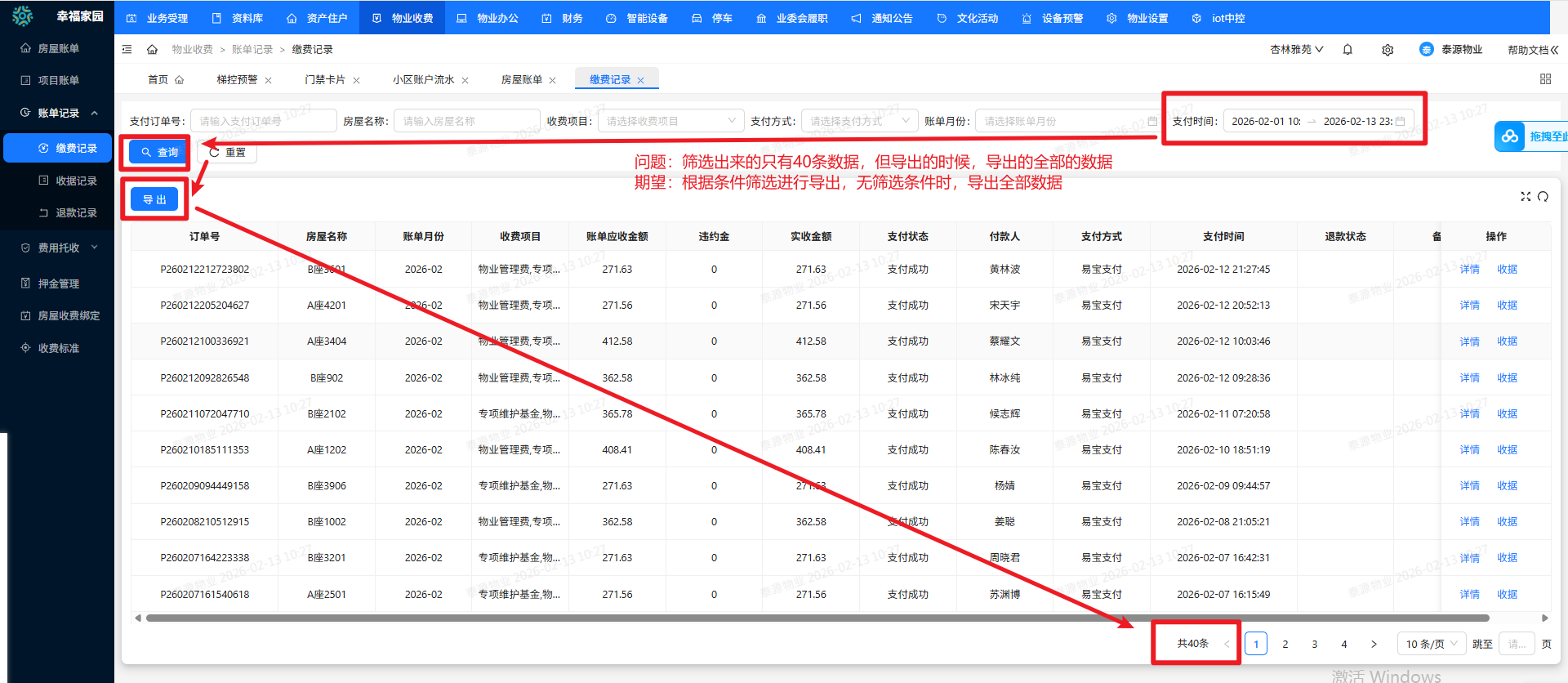Open the 收费项目 dropdown

point(670,121)
